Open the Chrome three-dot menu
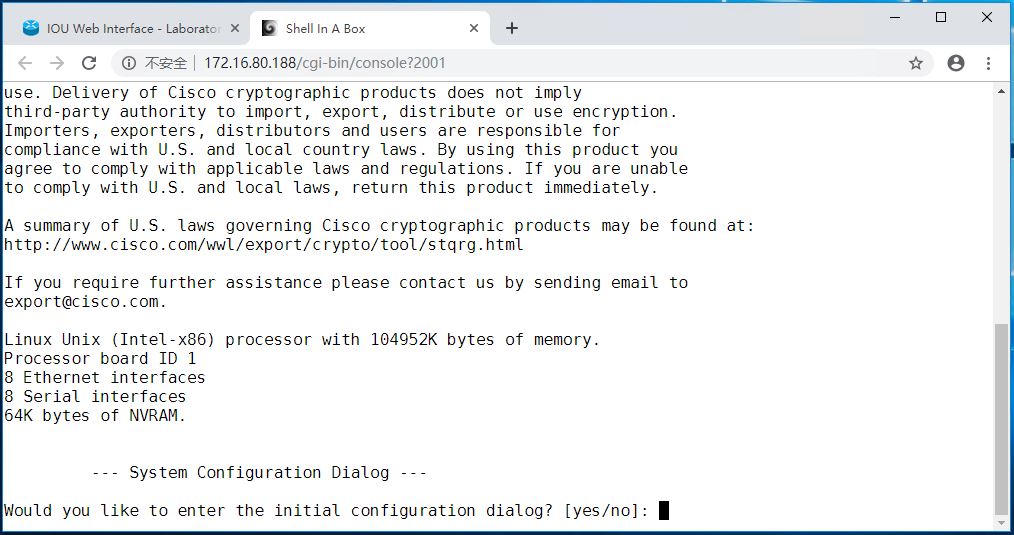The image size is (1014, 535). click(988, 63)
